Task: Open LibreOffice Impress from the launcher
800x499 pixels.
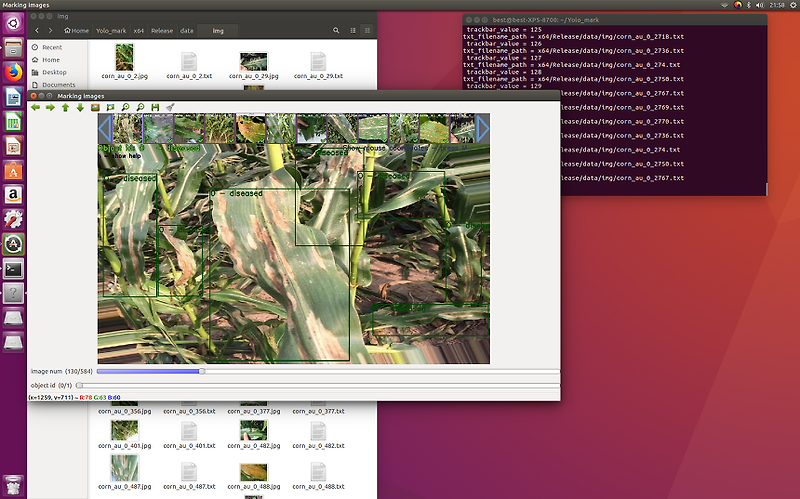Action: [x=13, y=146]
